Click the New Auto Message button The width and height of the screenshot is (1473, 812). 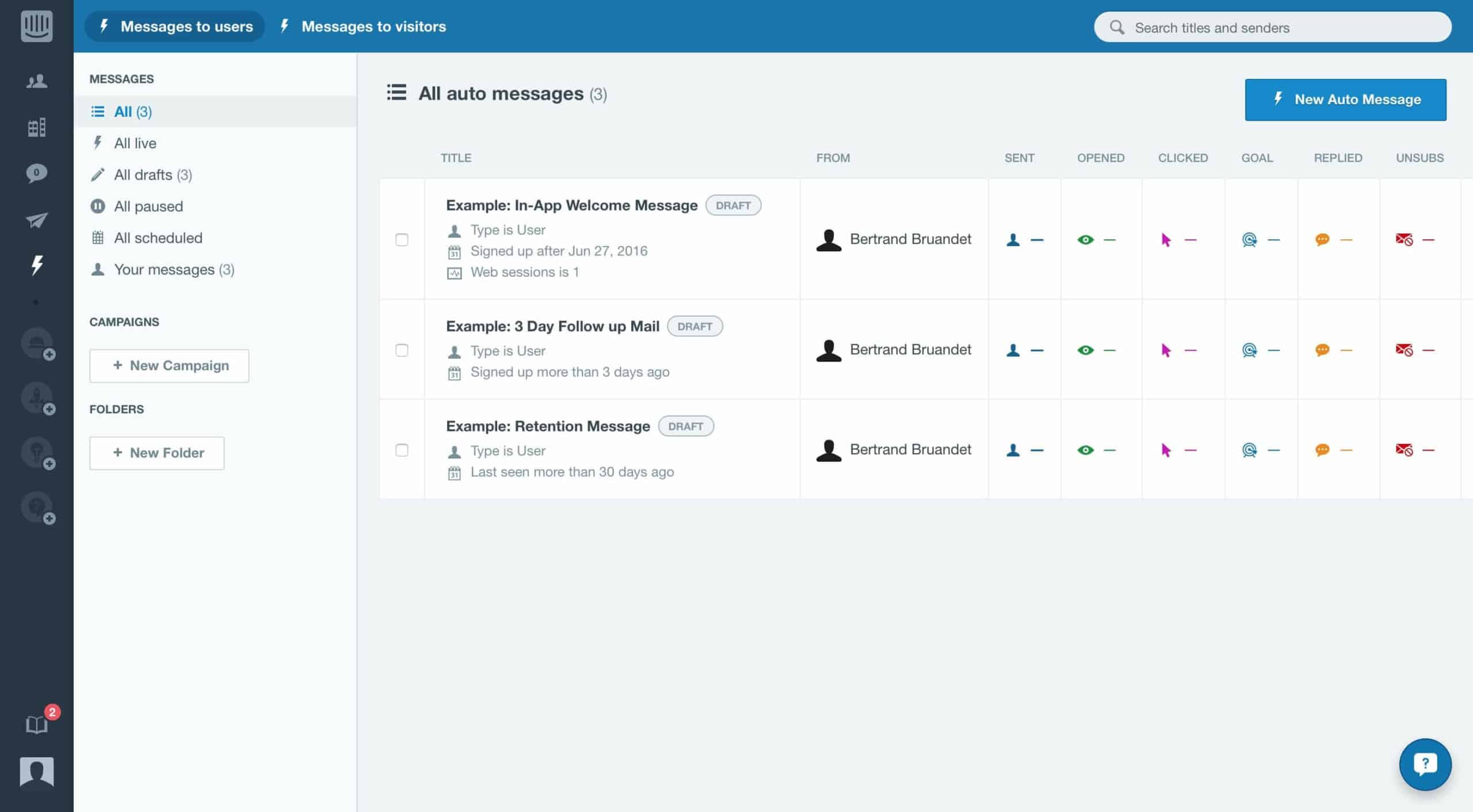tap(1345, 99)
